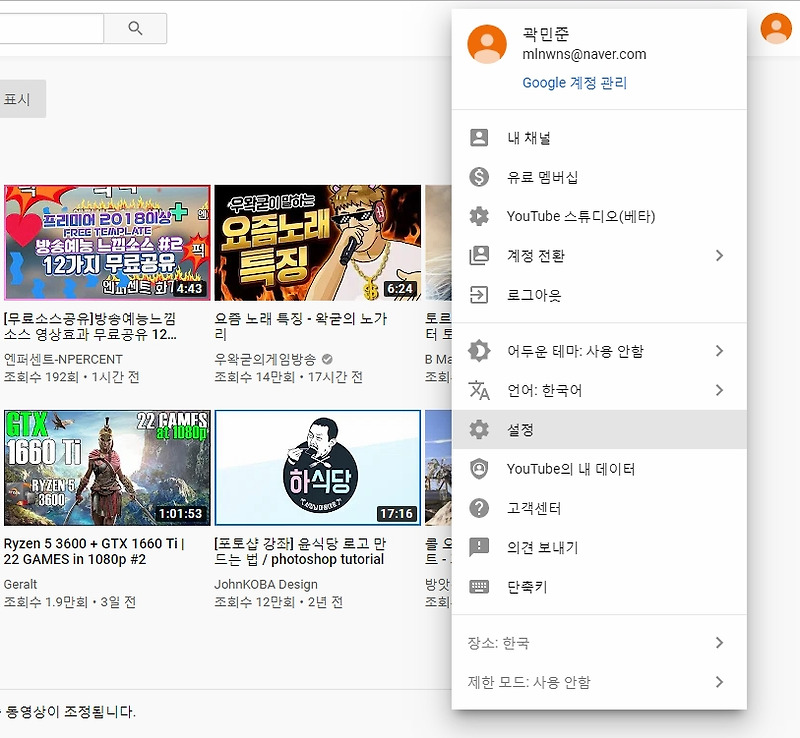Click the Google 계정 관리 link
This screenshot has width=800, height=738.
click(x=574, y=83)
